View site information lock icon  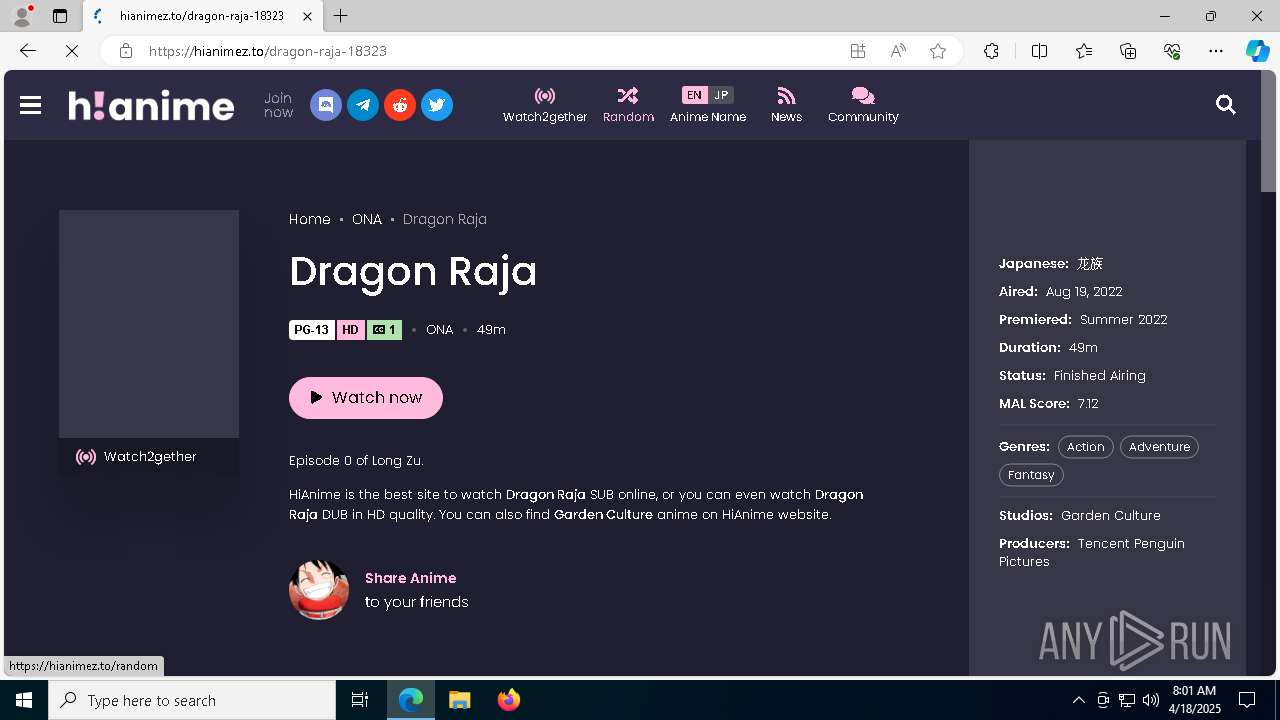[126, 51]
